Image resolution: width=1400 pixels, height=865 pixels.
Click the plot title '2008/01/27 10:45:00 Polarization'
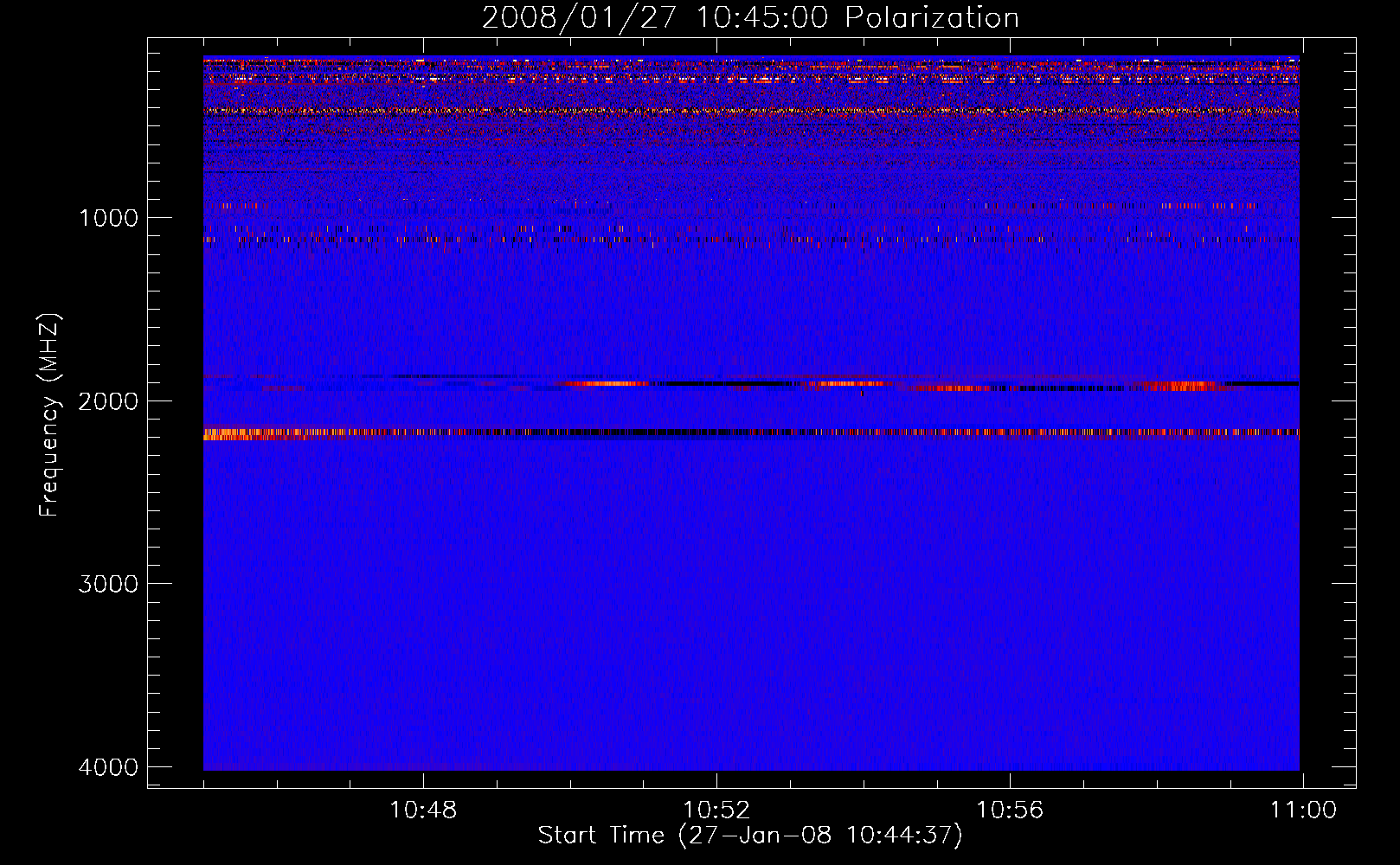[x=750, y=18]
